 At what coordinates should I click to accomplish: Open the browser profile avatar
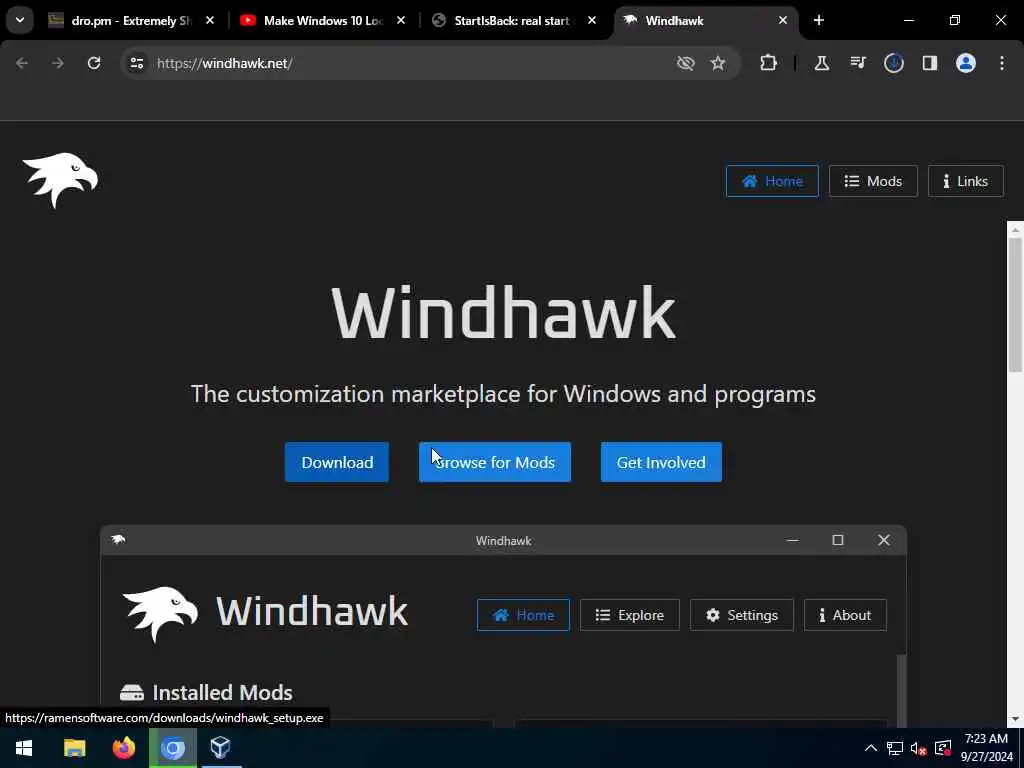pyautogui.click(x=966, y=63)
